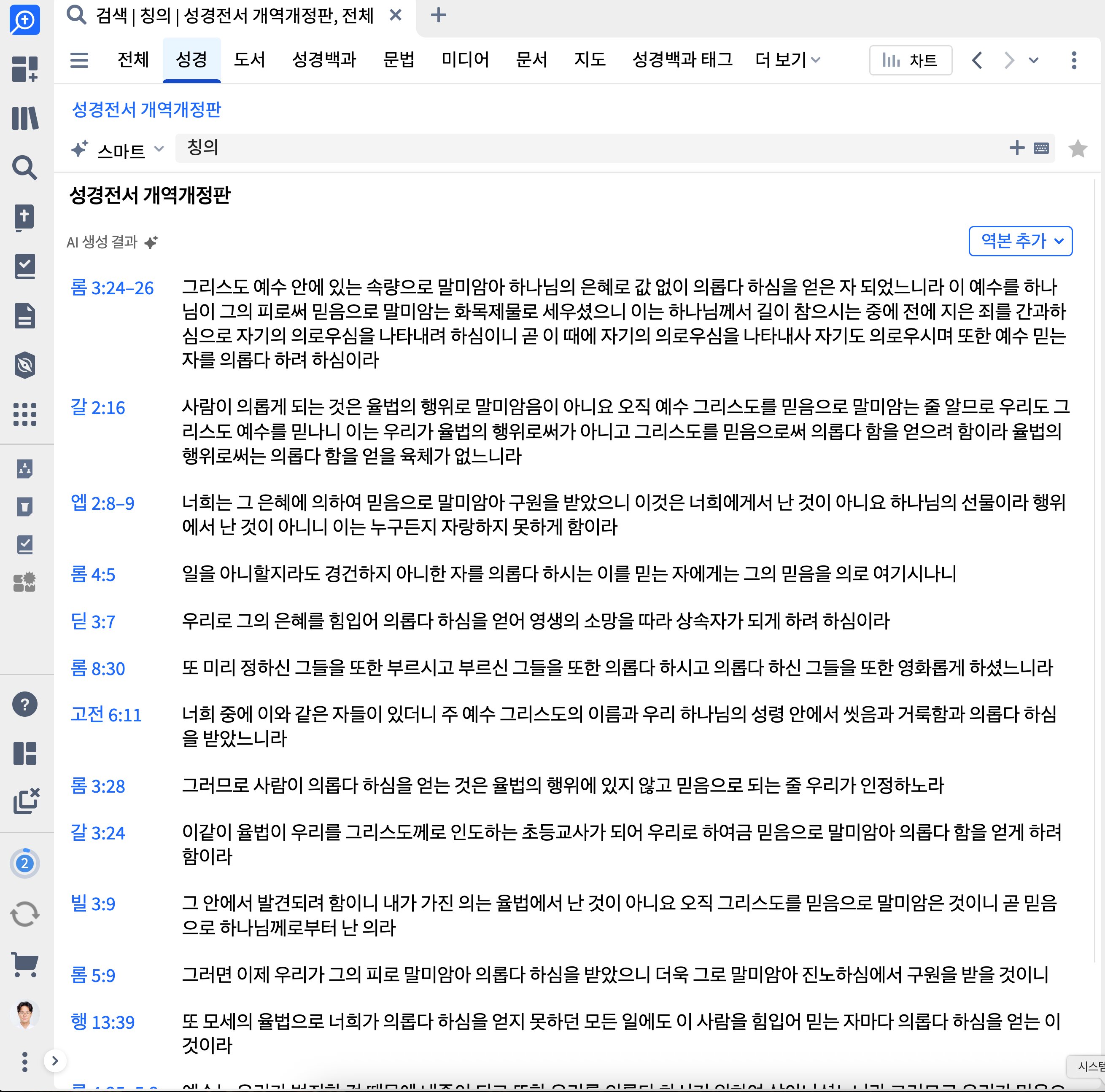Expand the sidebar with arrow button
This screenshot has width=1105, height=1092.
tap(55, 1061)
